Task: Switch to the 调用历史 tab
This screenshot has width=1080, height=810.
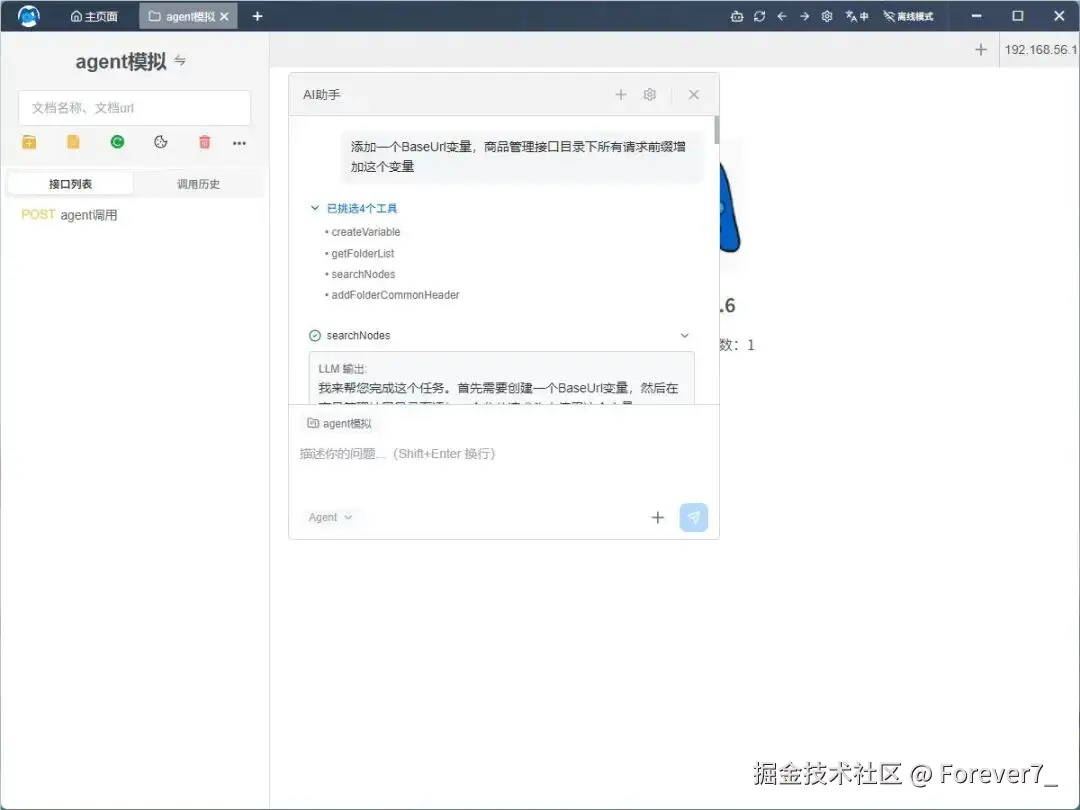Action: click(x=198, y=182)
